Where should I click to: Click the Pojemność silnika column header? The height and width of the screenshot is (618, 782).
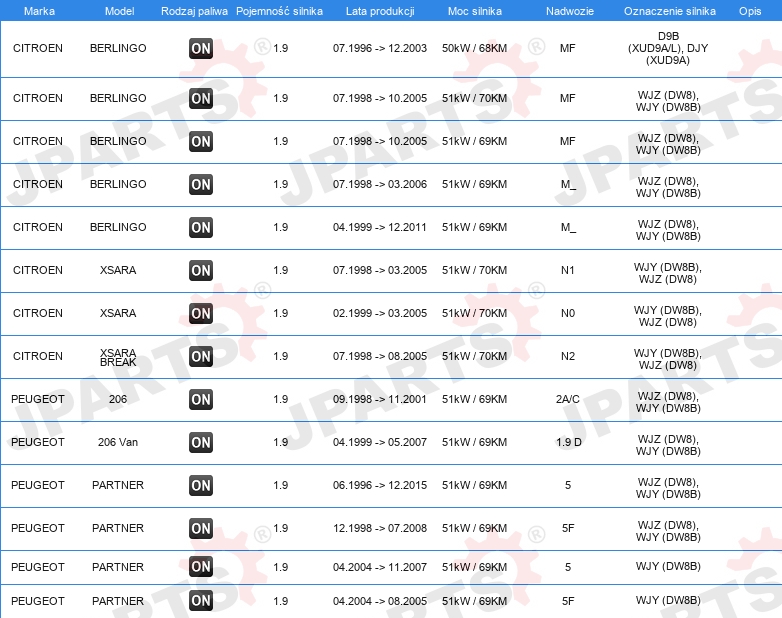click(279, 11)
